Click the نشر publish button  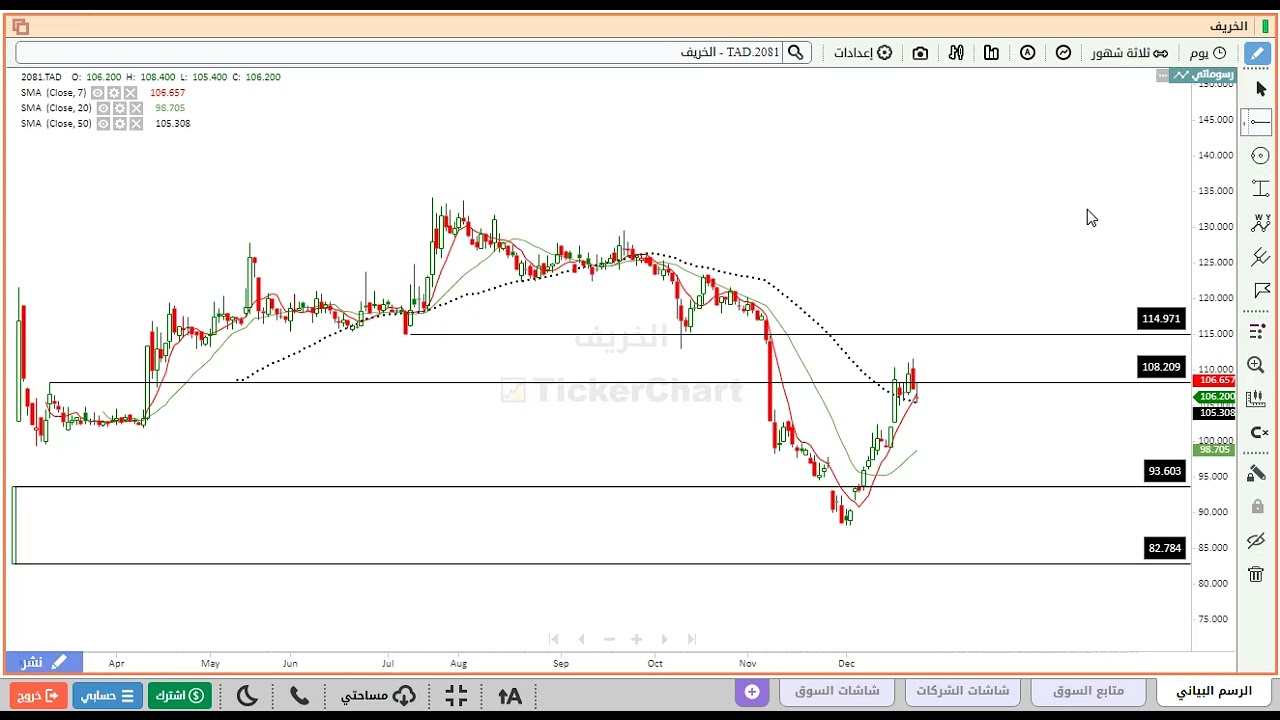coord(44,662)
